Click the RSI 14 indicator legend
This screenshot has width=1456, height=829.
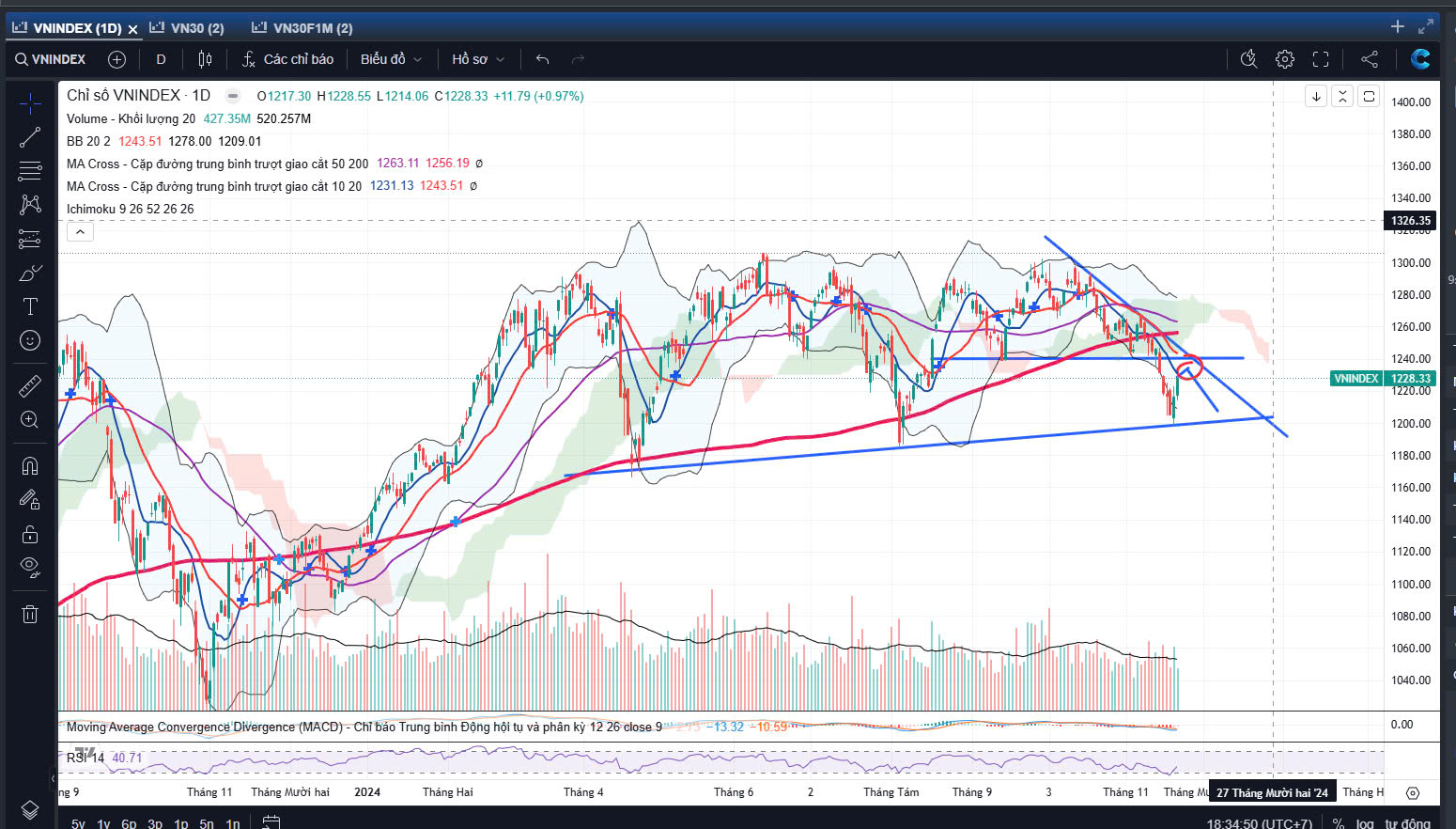(85, 758)
